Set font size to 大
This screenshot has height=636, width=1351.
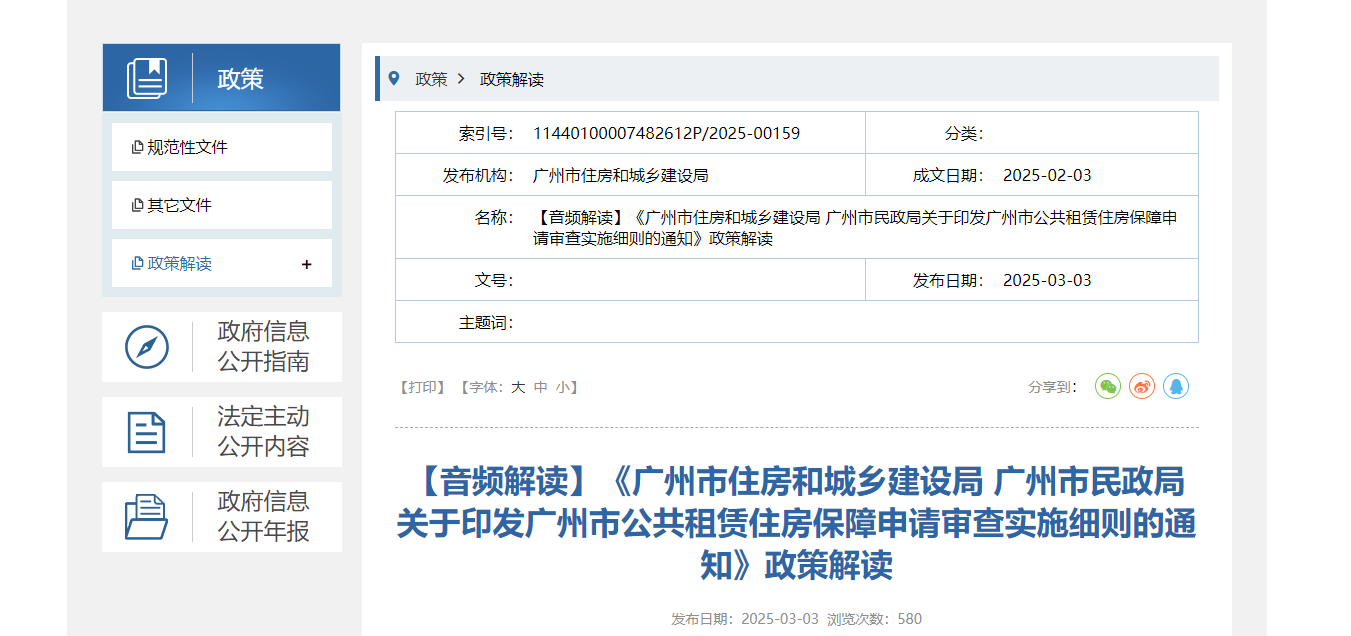pyautogui.click(x=518, y=387)
